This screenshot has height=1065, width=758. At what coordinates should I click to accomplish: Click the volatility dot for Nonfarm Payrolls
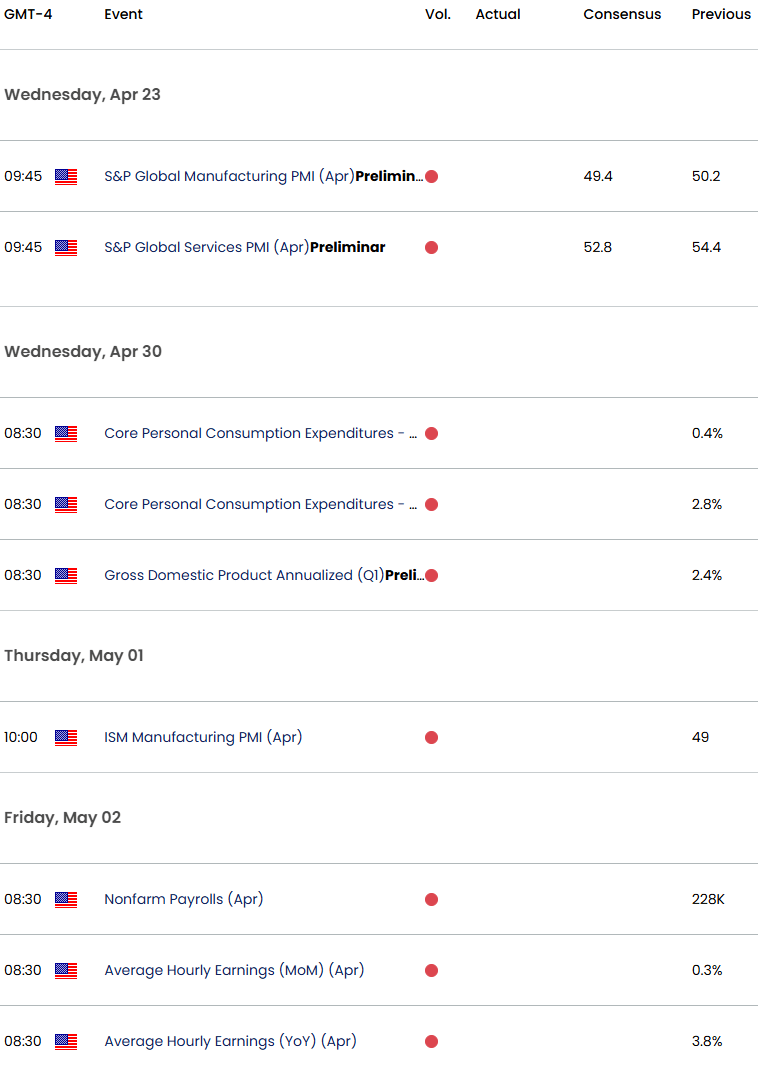(x=431, y=899)
